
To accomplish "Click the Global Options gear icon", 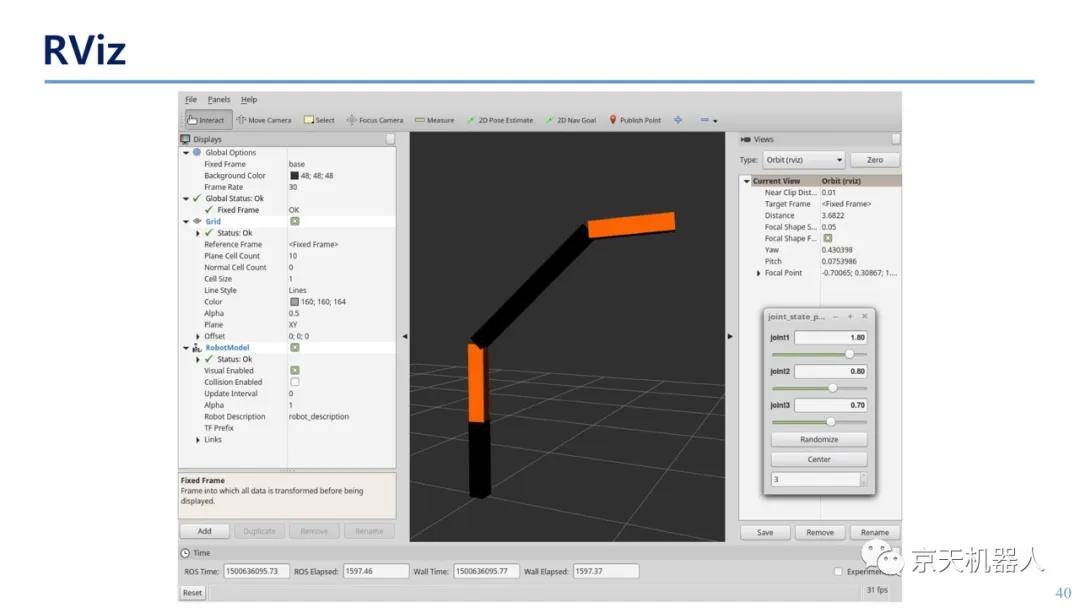I will pyautogui.click(x=197, y=152).
